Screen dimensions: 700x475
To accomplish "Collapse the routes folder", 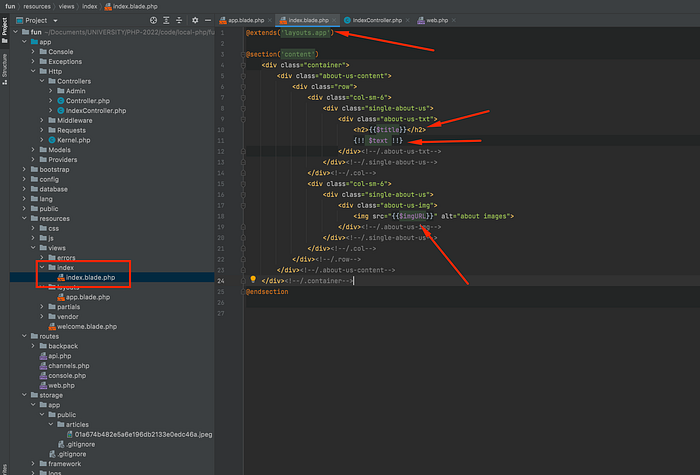I will pos(25,337).
